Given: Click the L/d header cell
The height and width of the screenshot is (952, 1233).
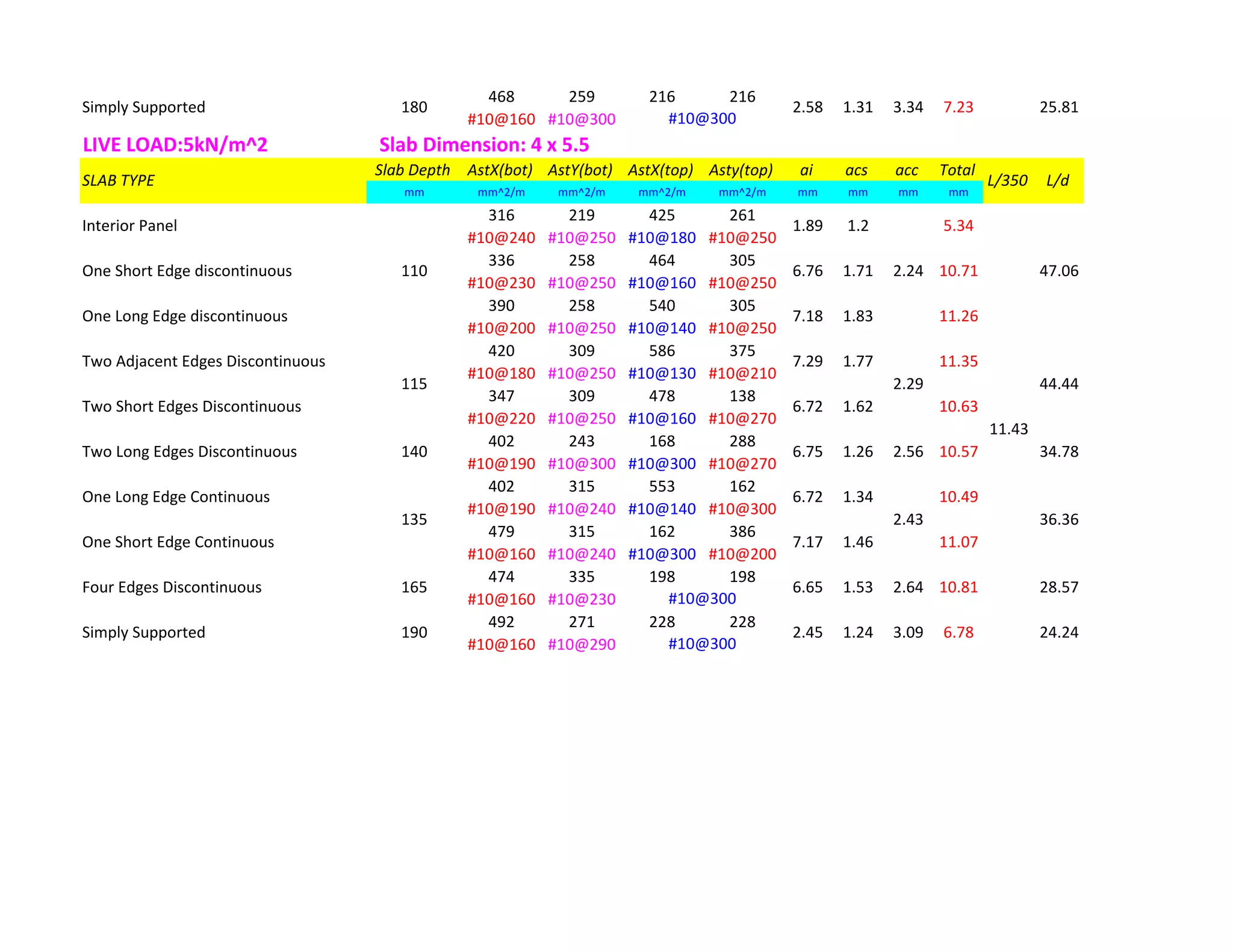Looking at the screenshot, I should click(1058, 181).
